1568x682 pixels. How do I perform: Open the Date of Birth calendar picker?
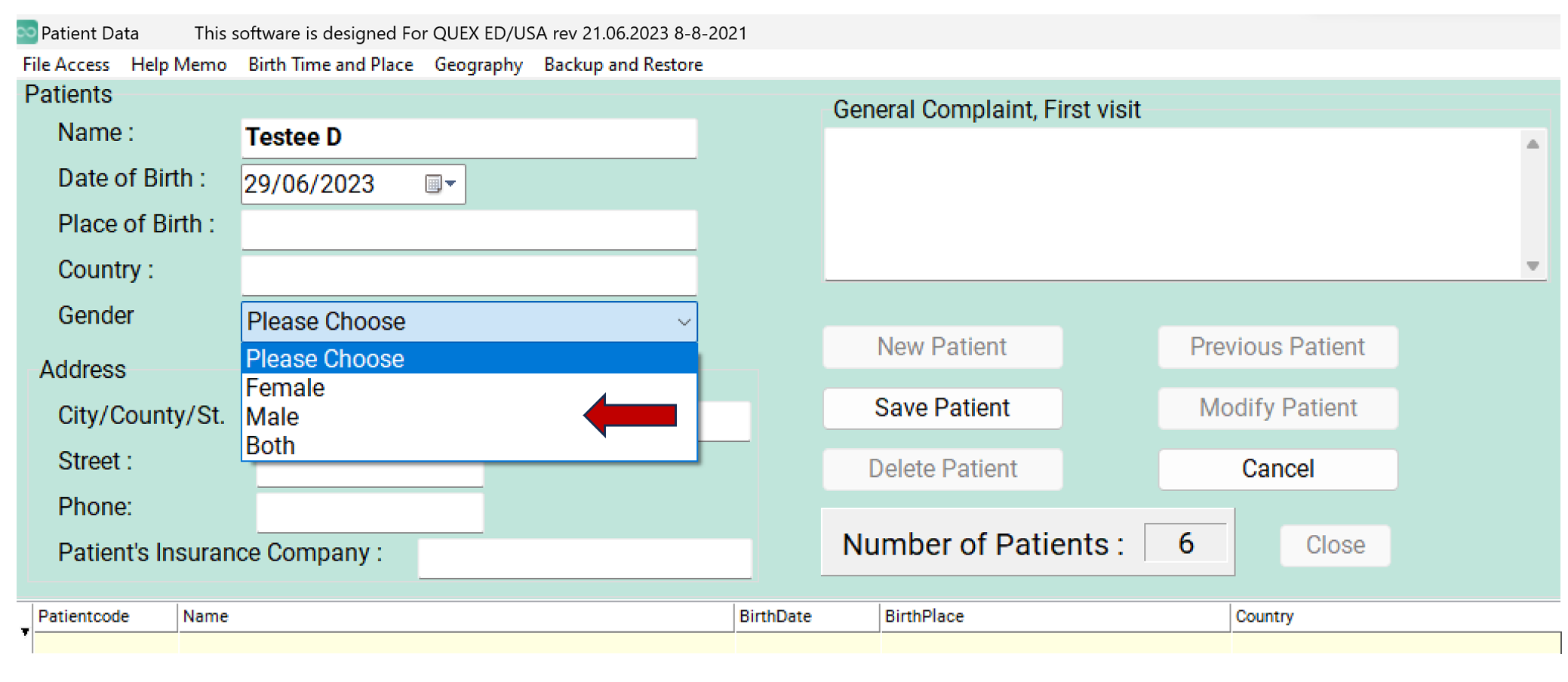pos(441,184)
